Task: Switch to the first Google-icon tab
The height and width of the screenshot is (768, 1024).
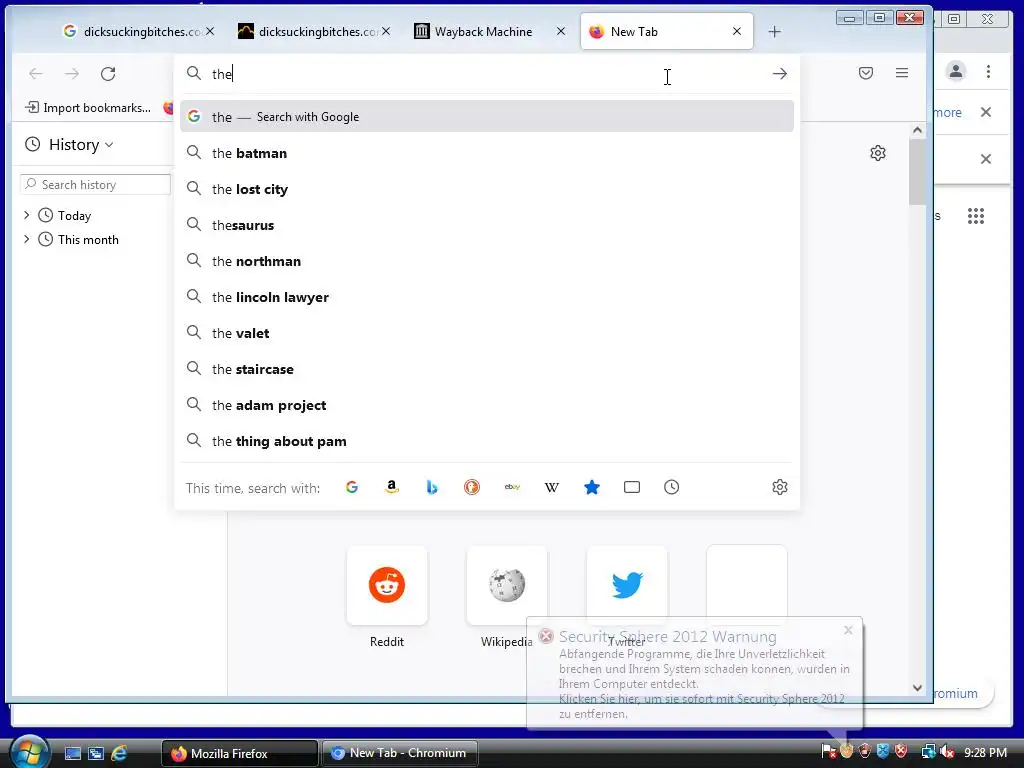Action: 139,31
